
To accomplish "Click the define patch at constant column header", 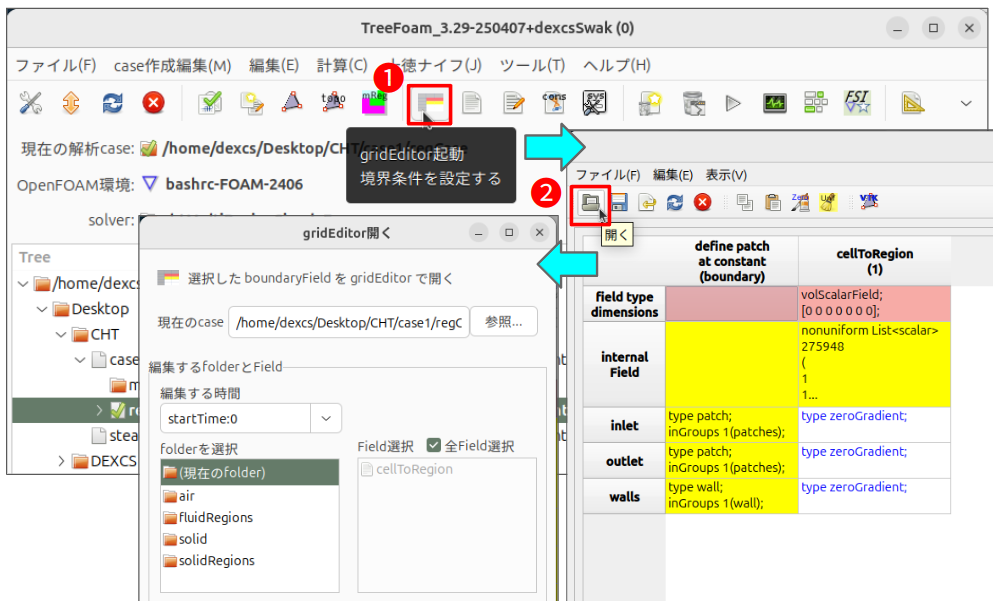I will tap(731, 261).
